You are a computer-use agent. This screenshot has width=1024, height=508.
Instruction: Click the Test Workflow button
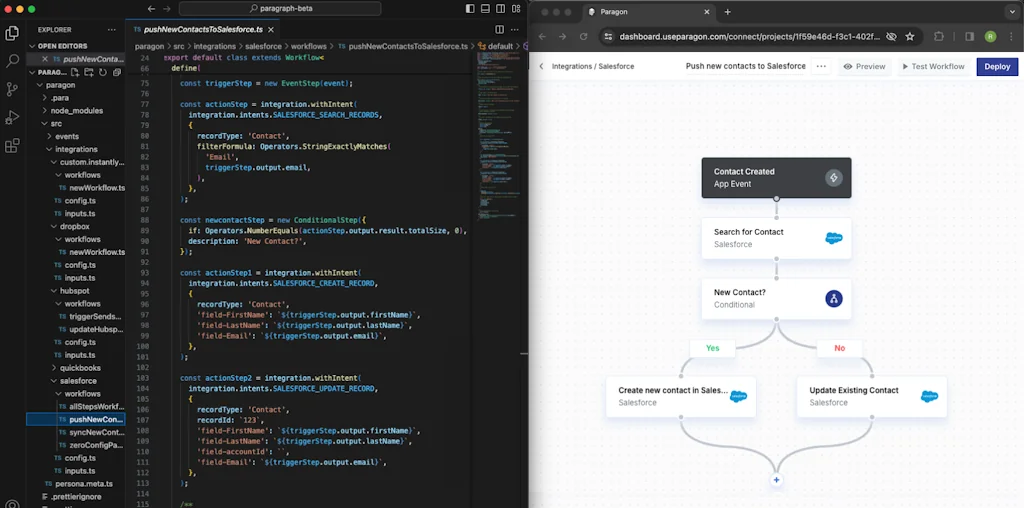point(933,67)
